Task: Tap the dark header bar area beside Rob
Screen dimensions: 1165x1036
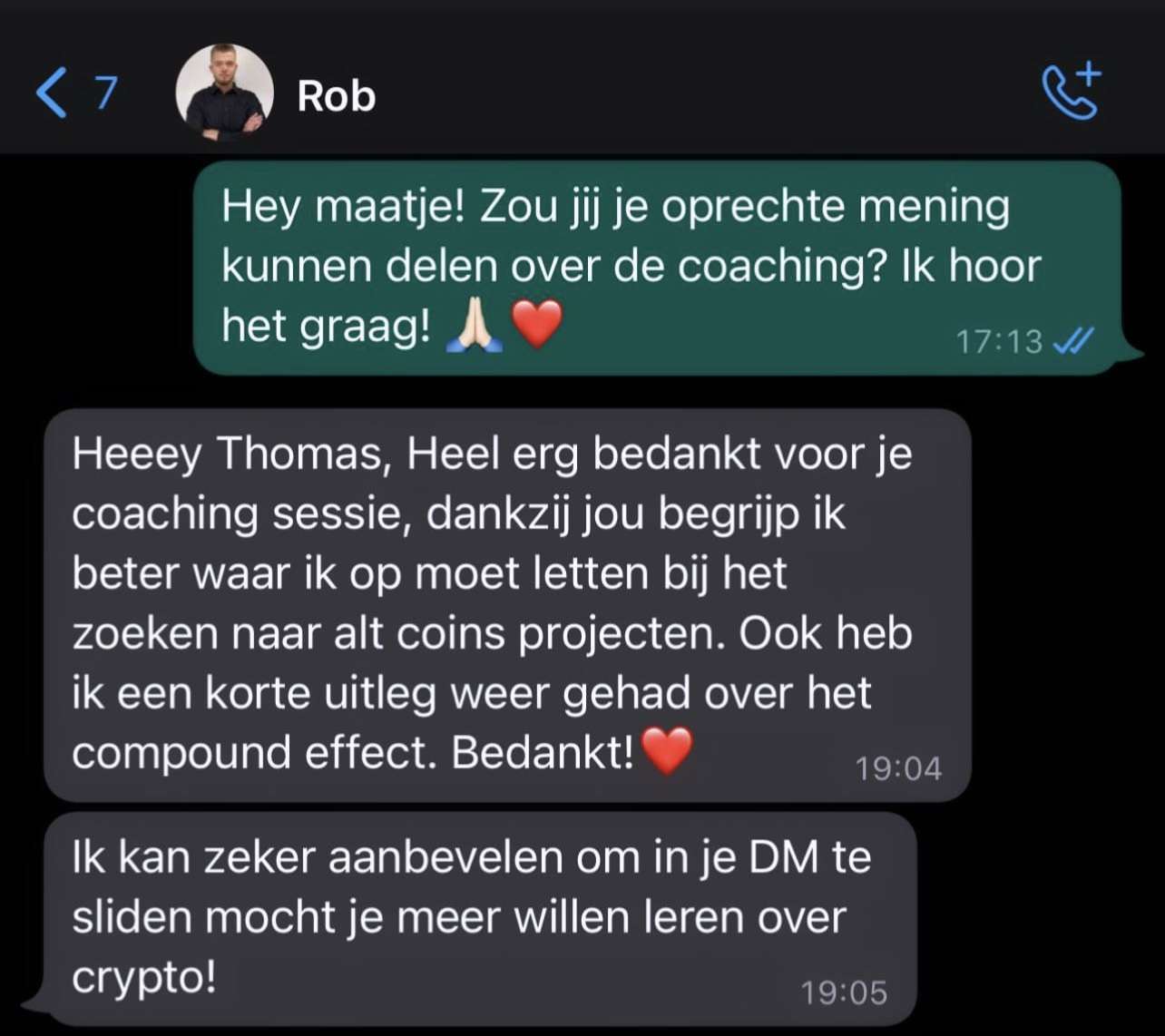Action: 708,93
